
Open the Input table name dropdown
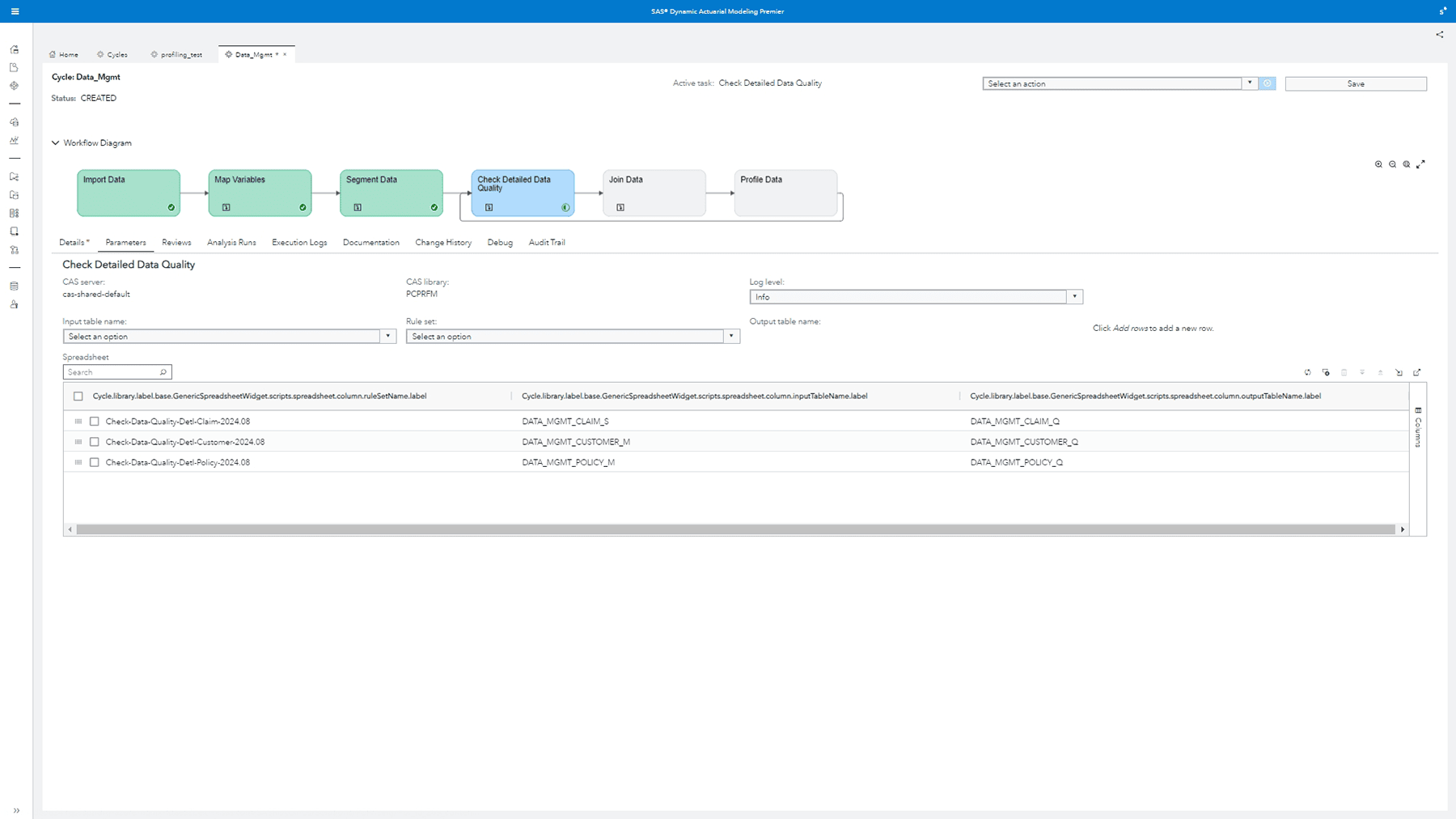[230, 337]
